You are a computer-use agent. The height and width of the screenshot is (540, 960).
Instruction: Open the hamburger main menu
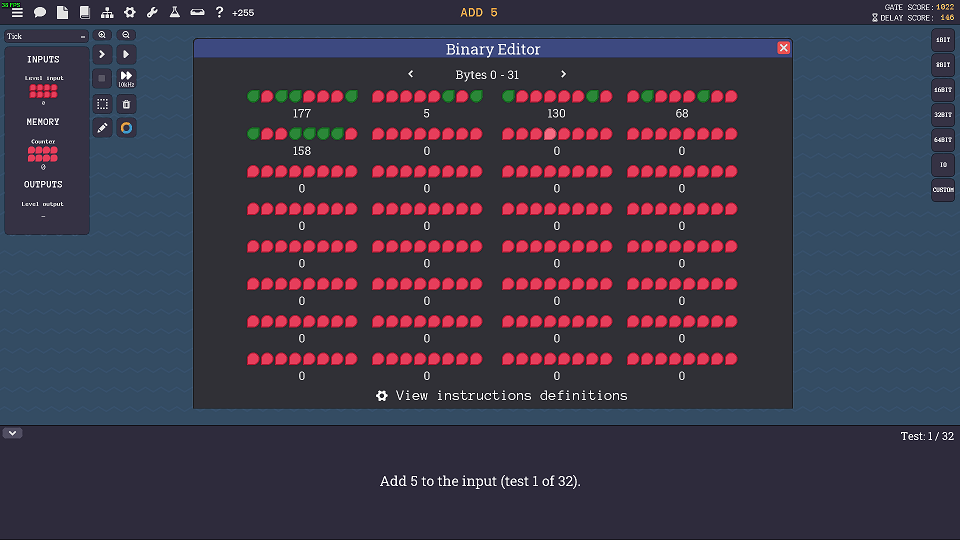pos(17,12)
